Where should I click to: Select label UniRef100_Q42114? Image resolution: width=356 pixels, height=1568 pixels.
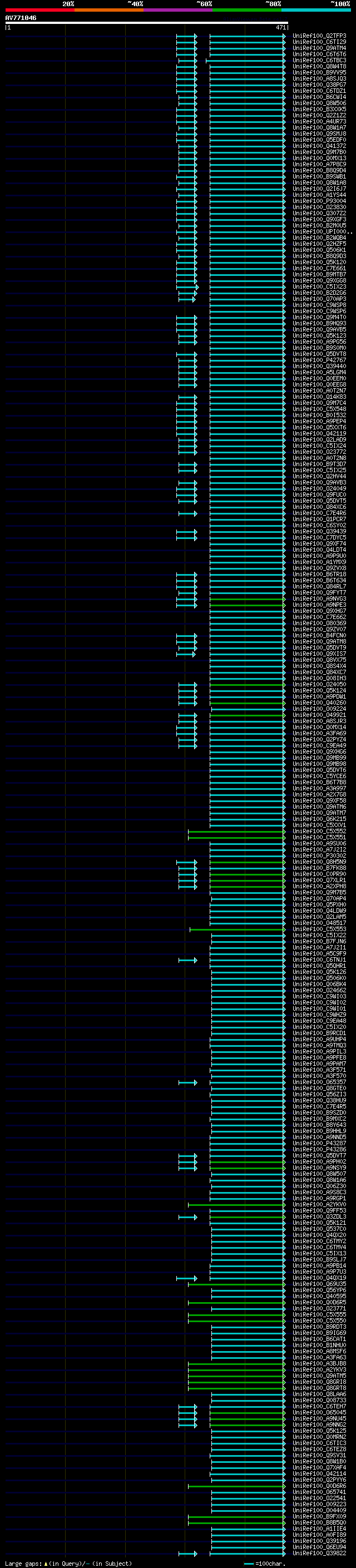tap(319, 1473)
